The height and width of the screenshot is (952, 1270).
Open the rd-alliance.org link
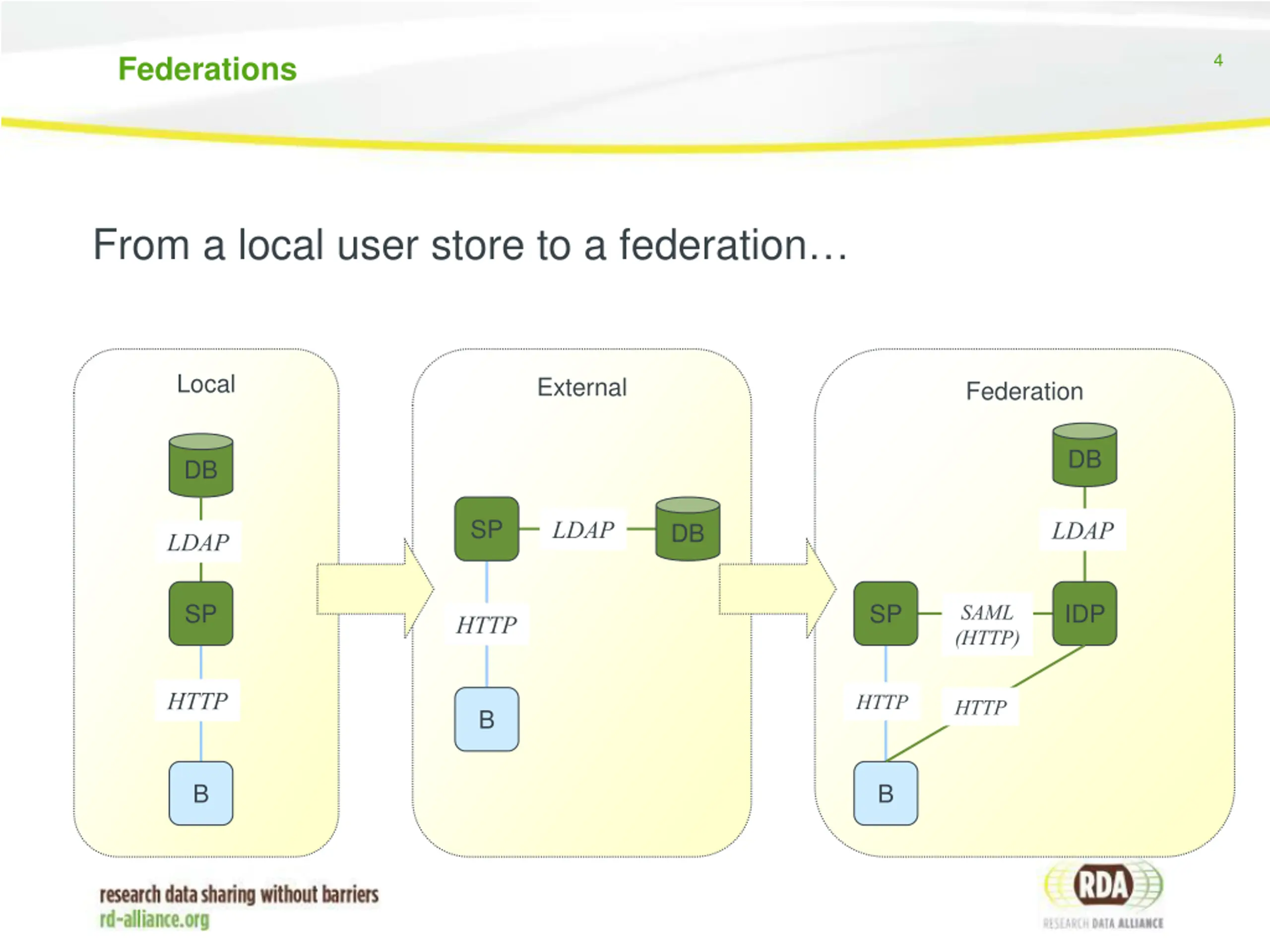[154, 919]
